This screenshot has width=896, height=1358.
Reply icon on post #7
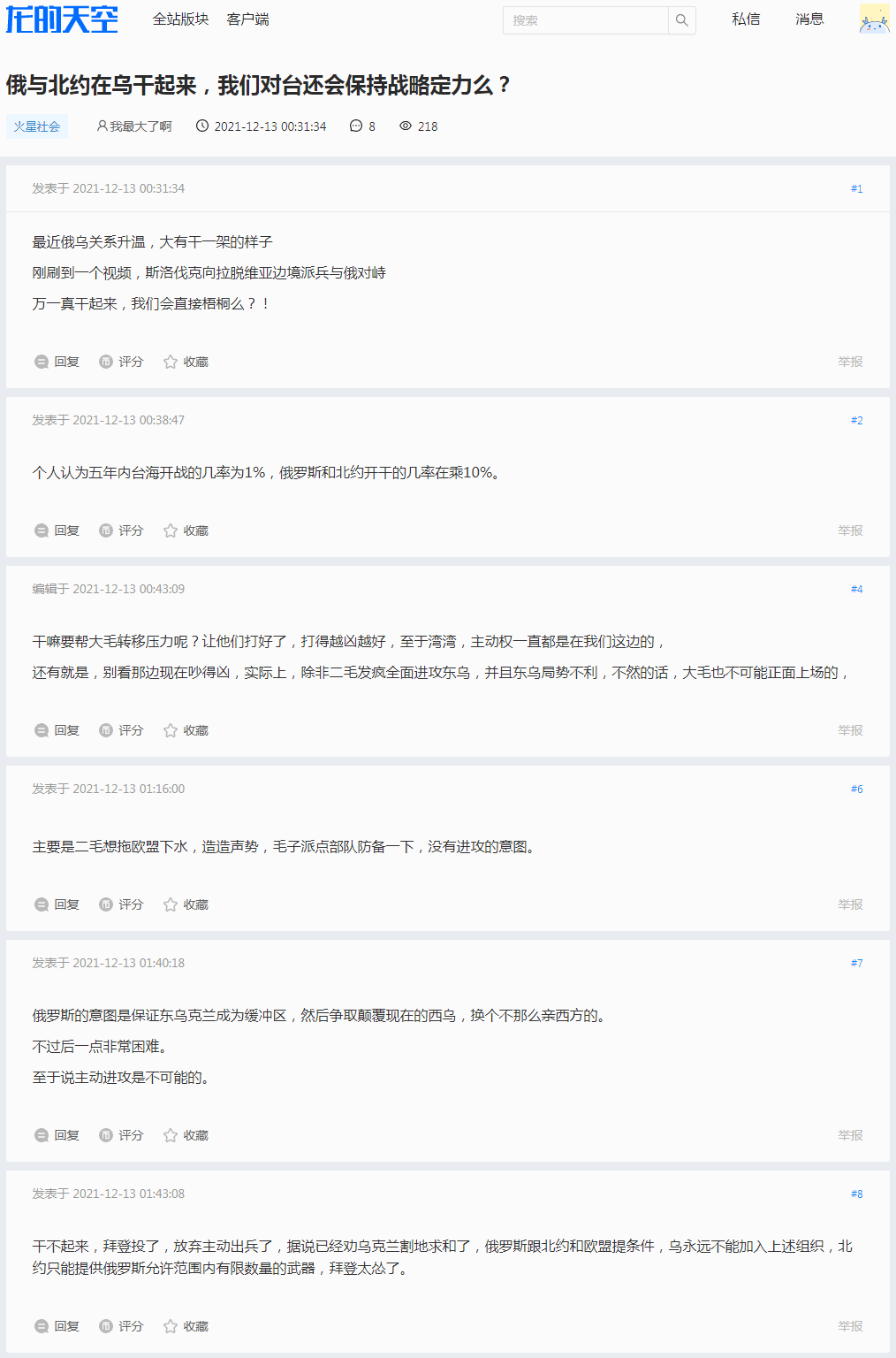tap(42, 1135)
